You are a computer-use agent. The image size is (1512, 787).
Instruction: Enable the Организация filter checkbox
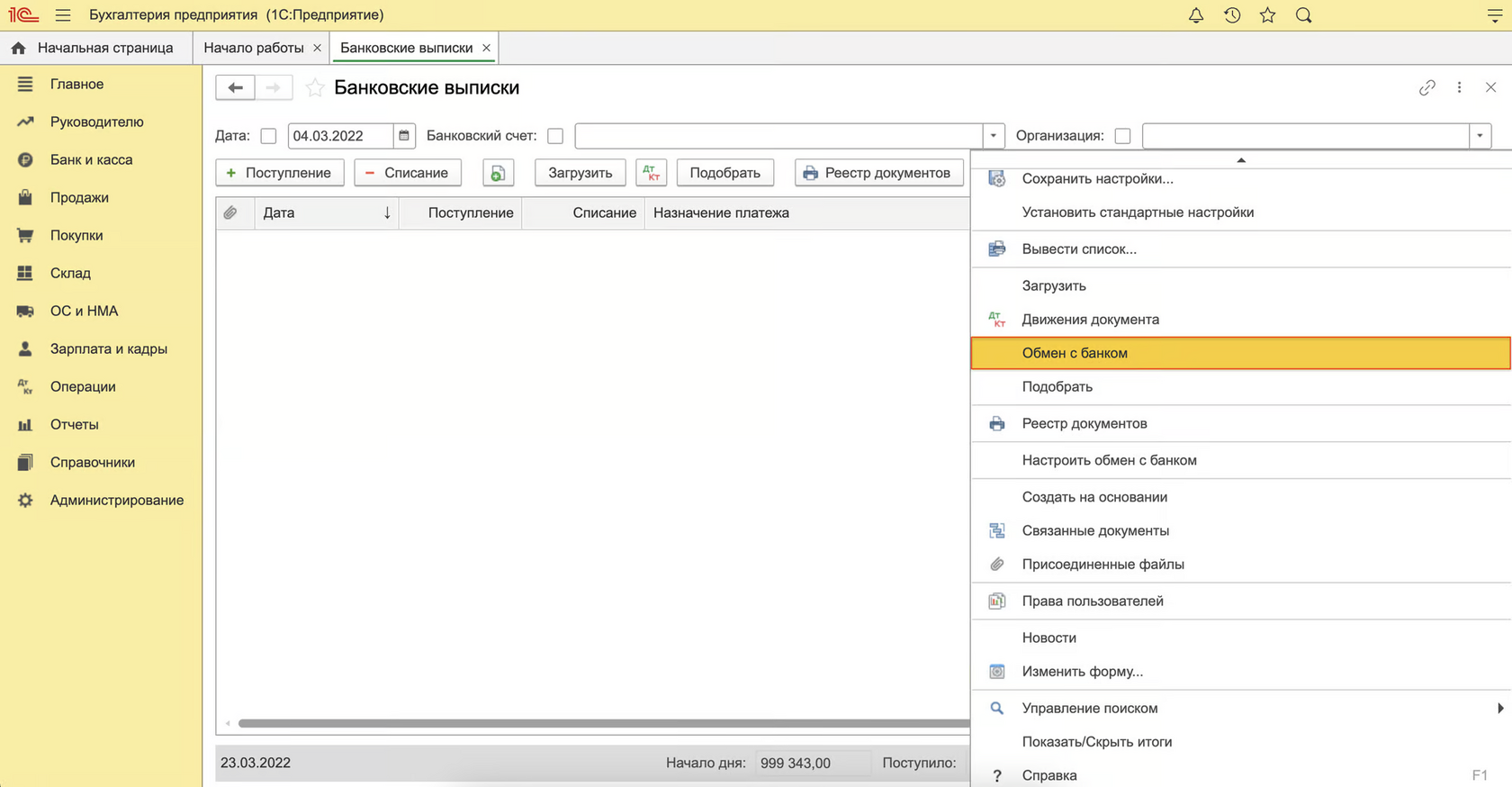(1122, 136)
